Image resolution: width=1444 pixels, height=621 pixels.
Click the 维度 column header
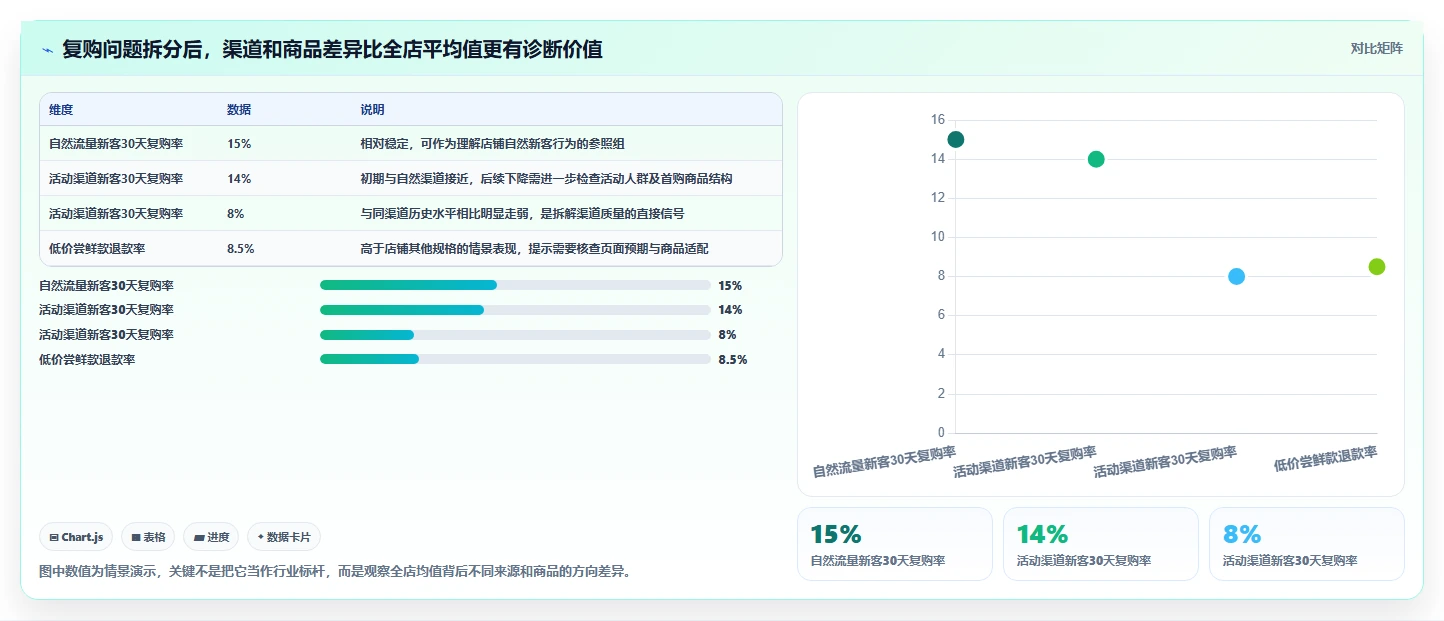[61, 110]
